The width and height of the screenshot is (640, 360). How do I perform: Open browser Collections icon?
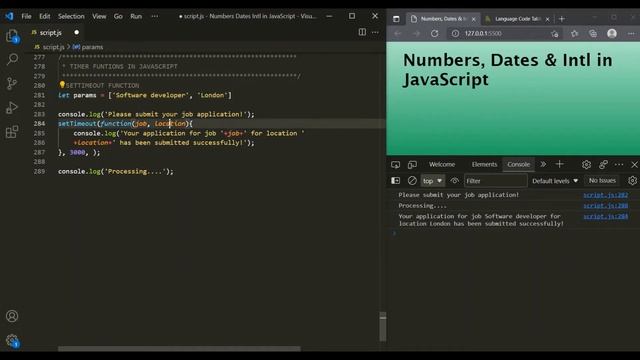click(x=593, y=33)
